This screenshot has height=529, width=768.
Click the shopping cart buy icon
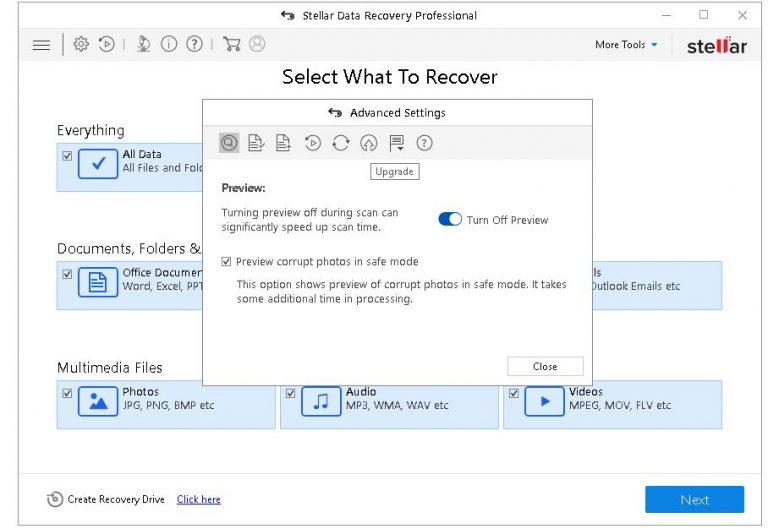coord(231,44)
